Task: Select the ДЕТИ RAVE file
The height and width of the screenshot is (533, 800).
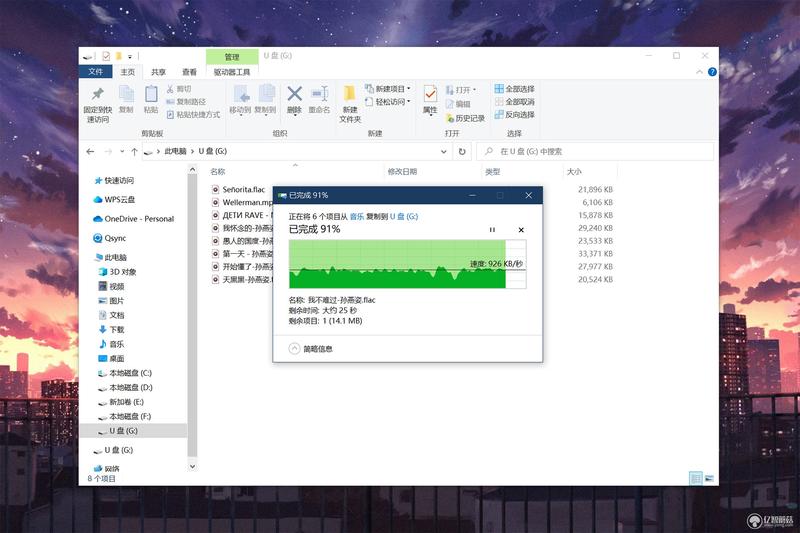Action: click(242, 215)
